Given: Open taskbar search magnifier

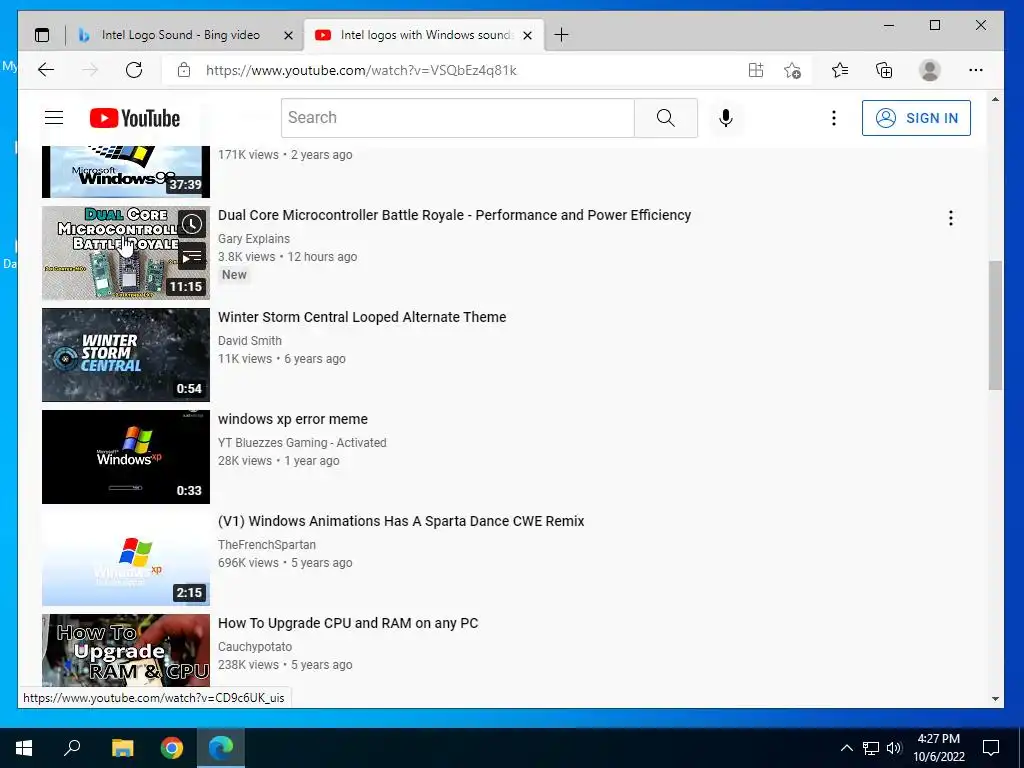Looking at the screenshot, I should pyautogui.click(x=72, y=748).
